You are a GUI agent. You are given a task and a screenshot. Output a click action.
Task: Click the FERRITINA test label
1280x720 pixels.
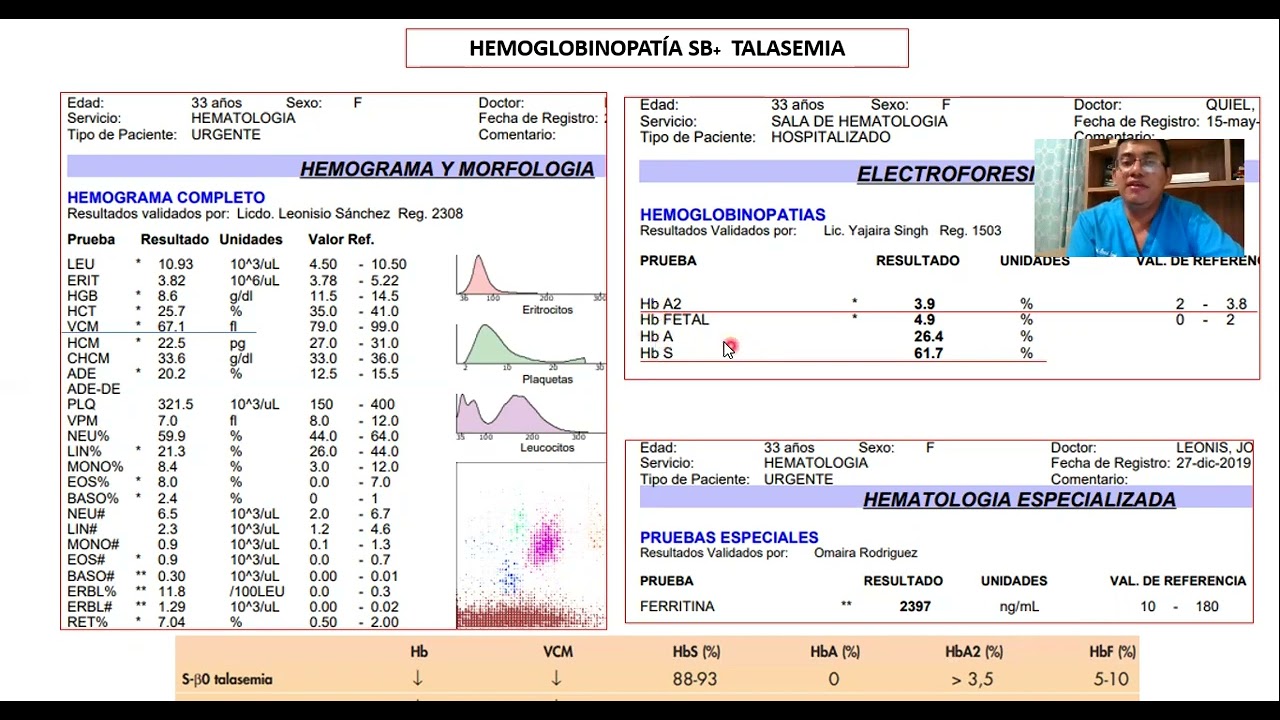tap(677, 606)
